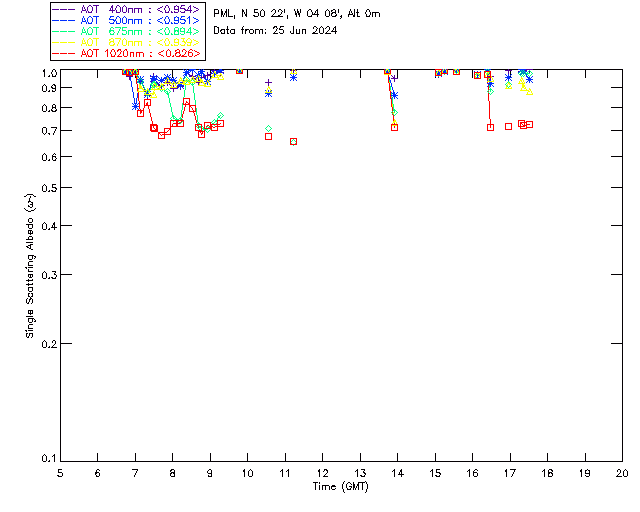Image resolution: width=640 pixels, height=512 pixels.
Task: Click the purple plus marker near 10.5
Action: tap(269, 83)
